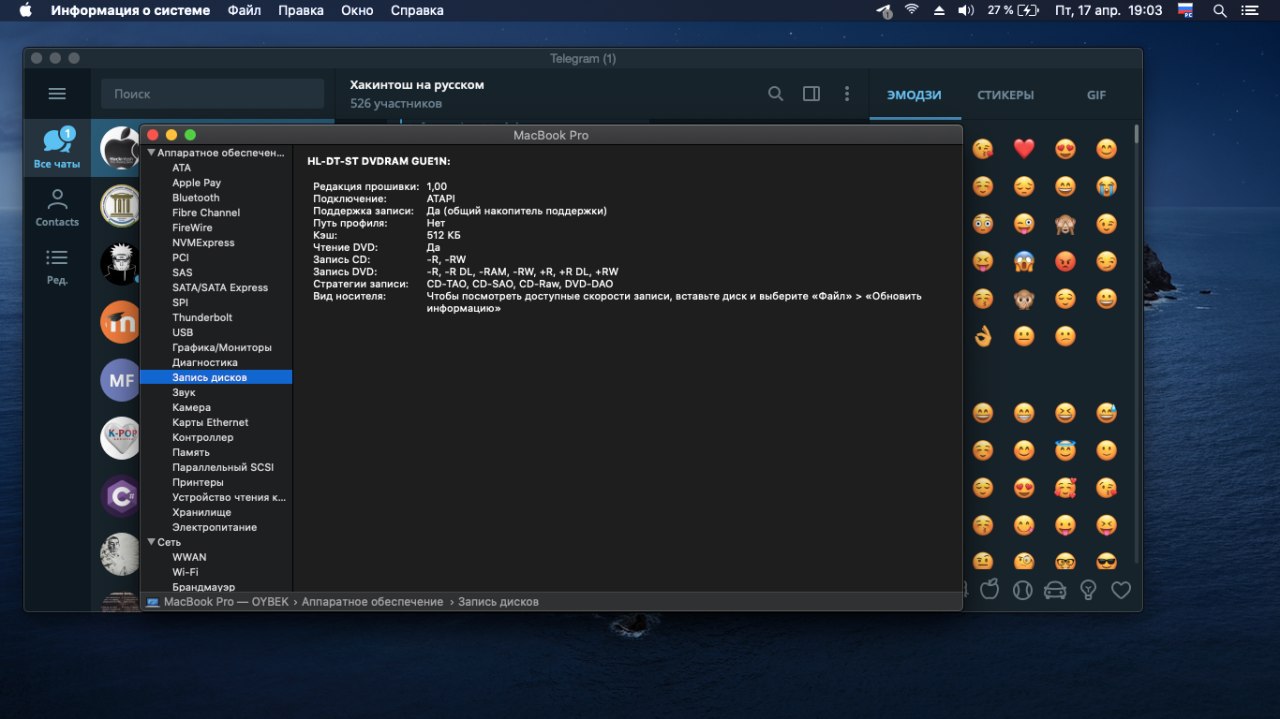Open Contacts in Telegram sidebar

(x=57, y=207)
